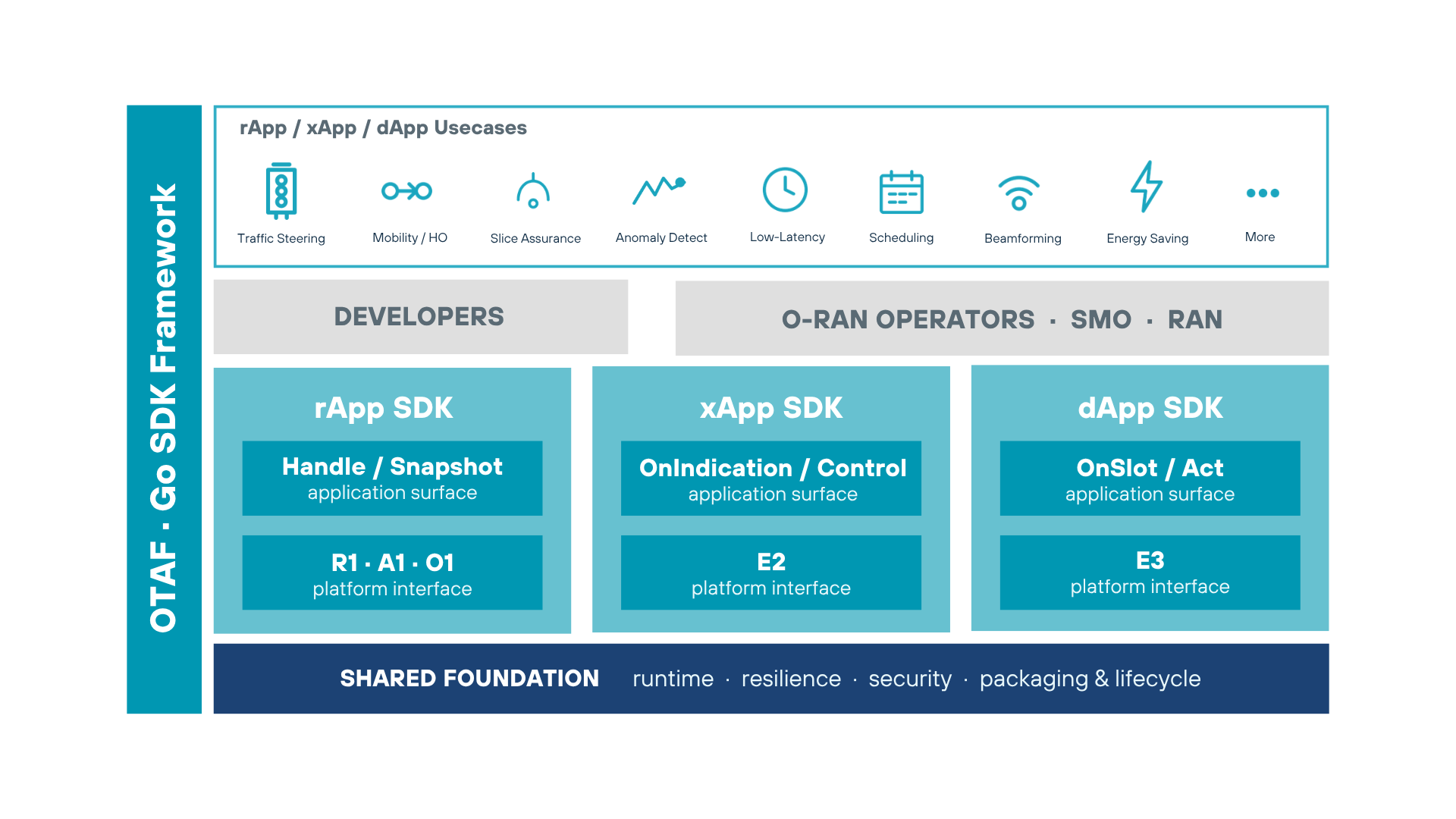1456x819 pixels.
Task: Click the Slice Assurance caption
Action: (x=535, y=239)
